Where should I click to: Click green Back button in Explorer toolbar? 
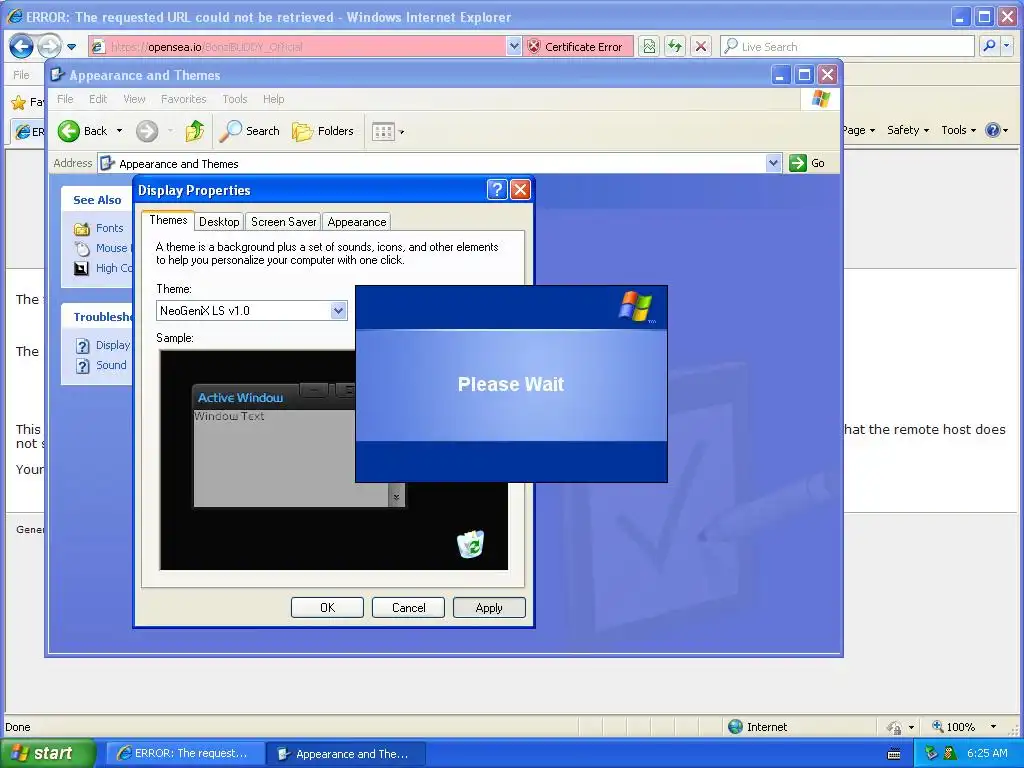[x=83, y=131]
